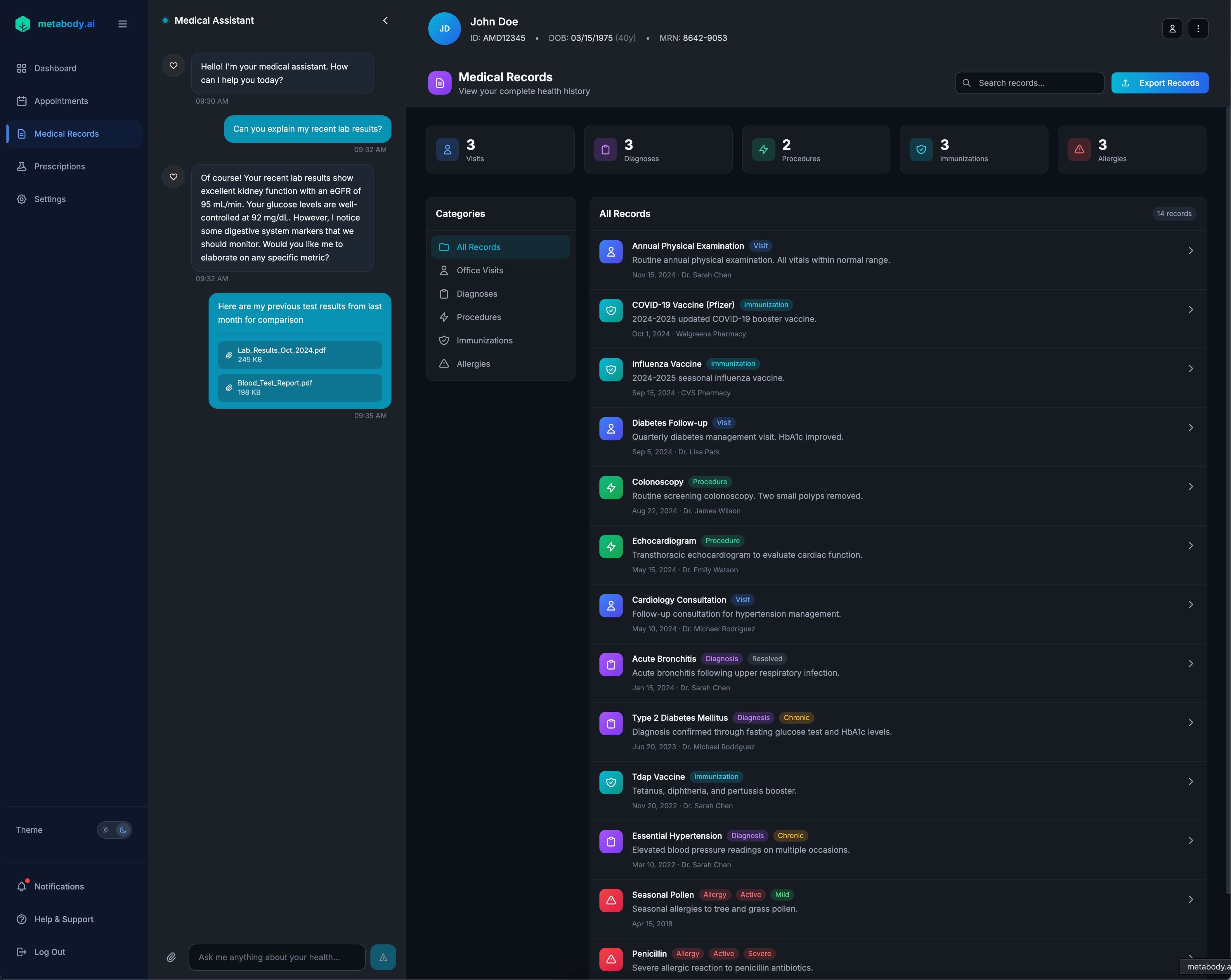
Task: Favorite the lab results explanation message
Action: pyautogui.click(x=174, y=177)
